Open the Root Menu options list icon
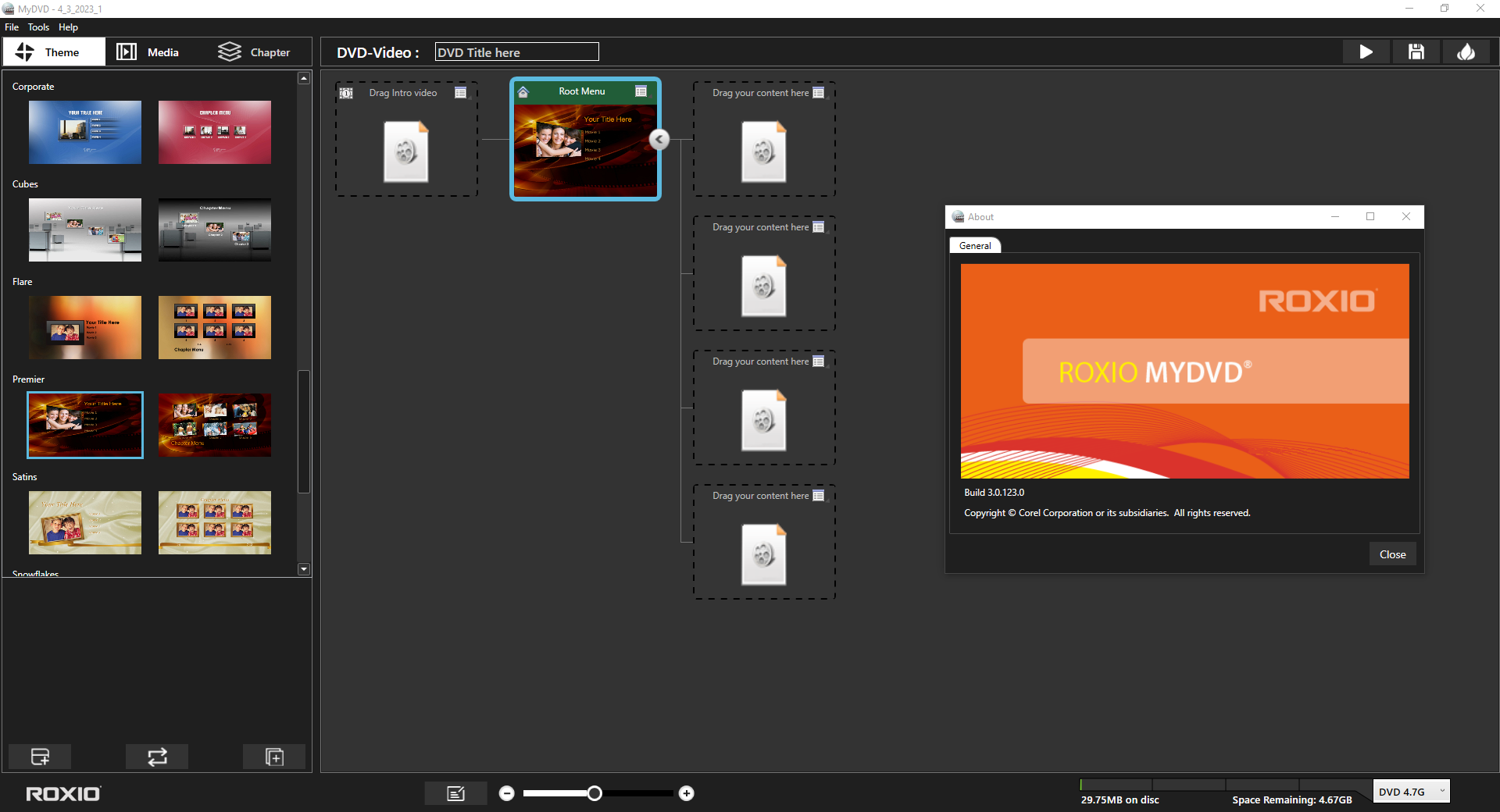The height and width of the screenshot is (812, 1500). [641, 91]
